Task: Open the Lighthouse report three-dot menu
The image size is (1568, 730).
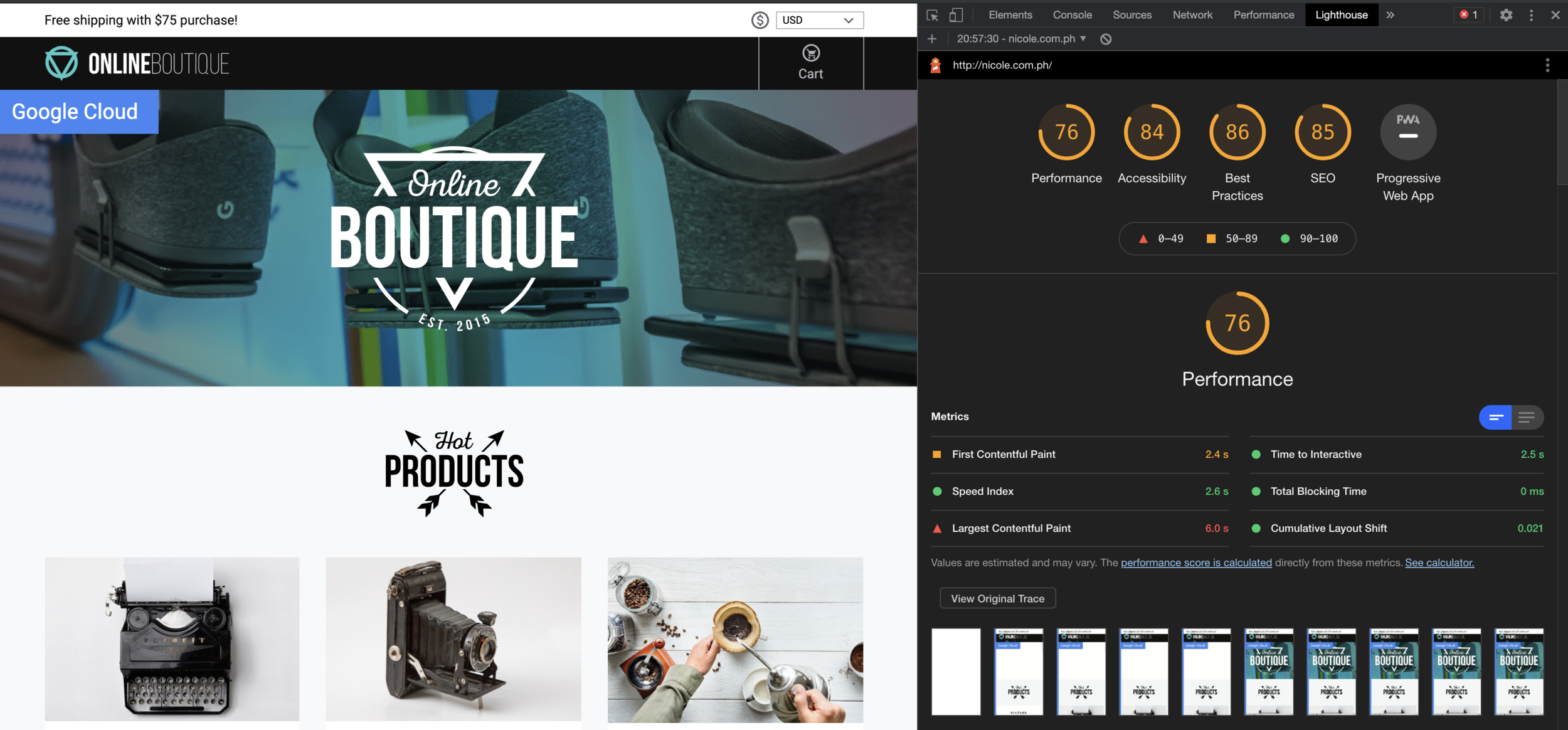Action: [x=1547, y=65]
